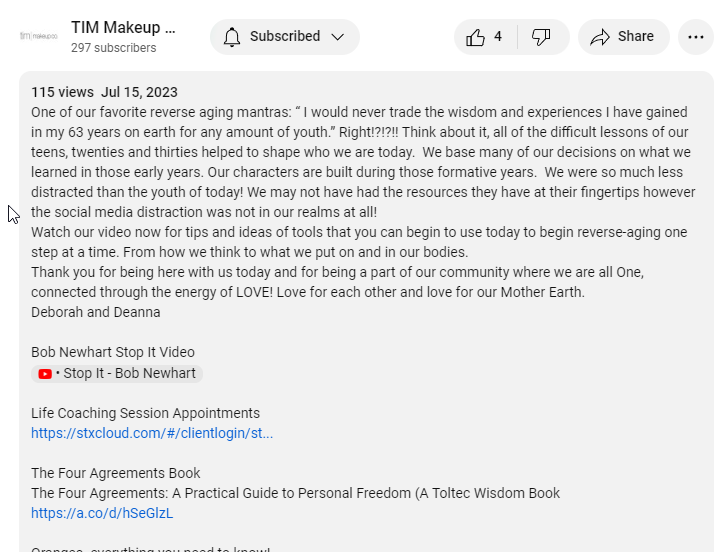Screen dimensions: 728x552
Task: Like the video with thumbs up
Action: pos(476,37)
